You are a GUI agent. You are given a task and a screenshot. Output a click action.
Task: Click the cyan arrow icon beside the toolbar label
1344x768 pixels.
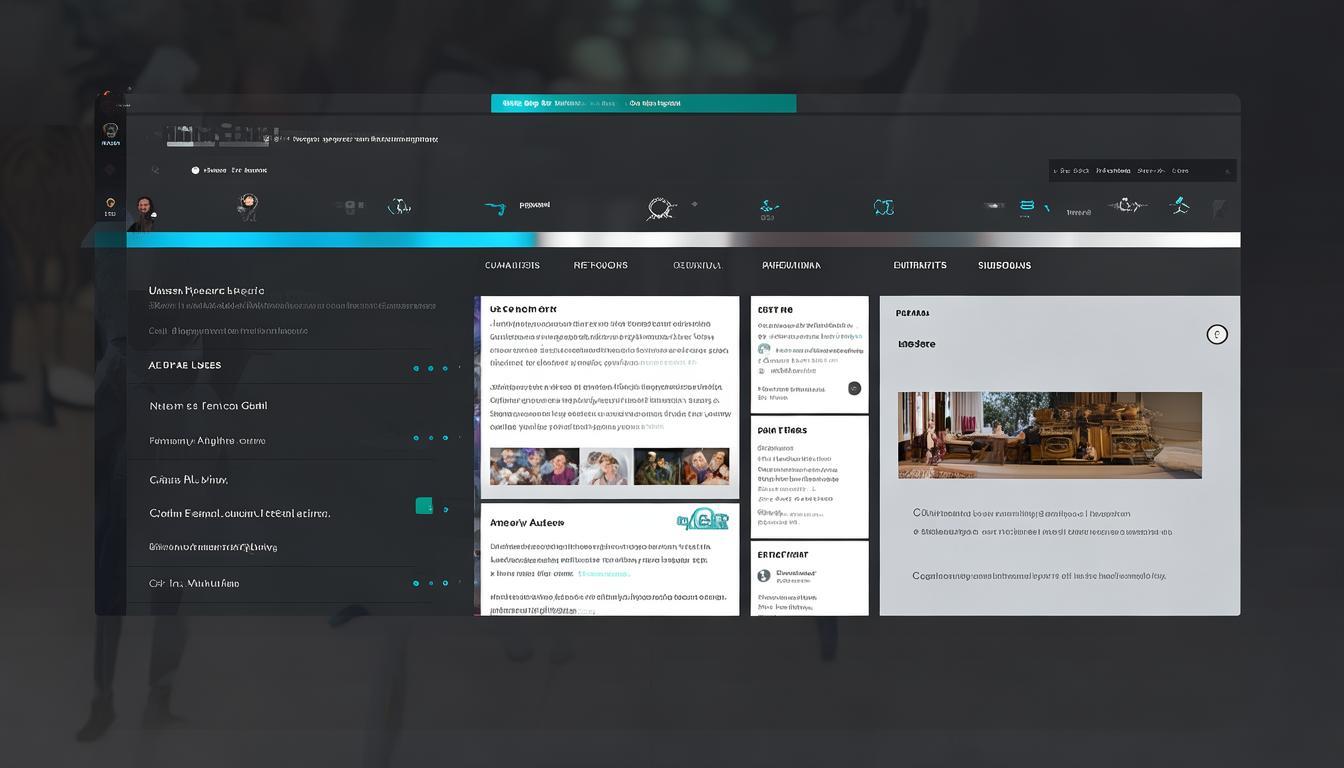[x=495, y=207]
